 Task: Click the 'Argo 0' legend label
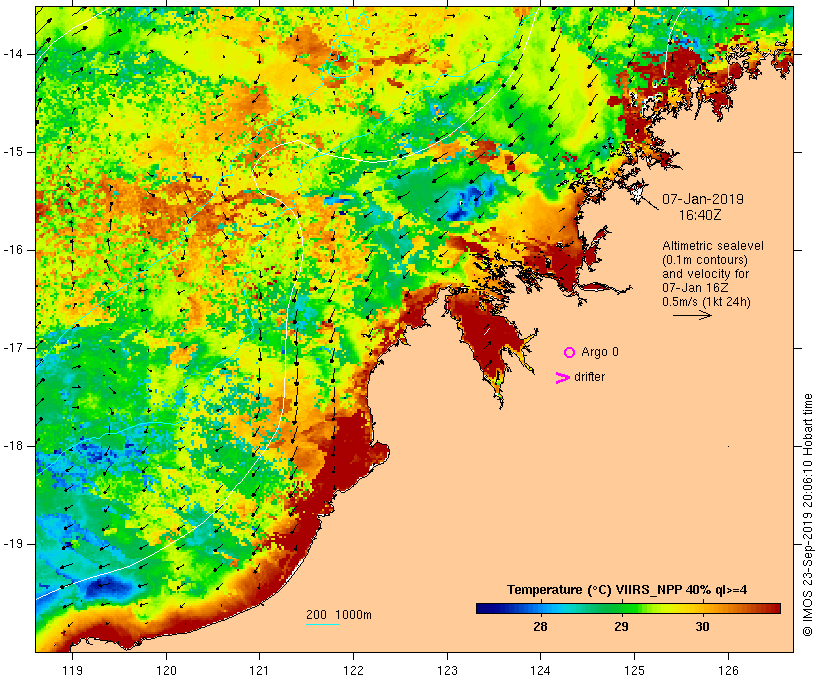[x=600, y=352]
